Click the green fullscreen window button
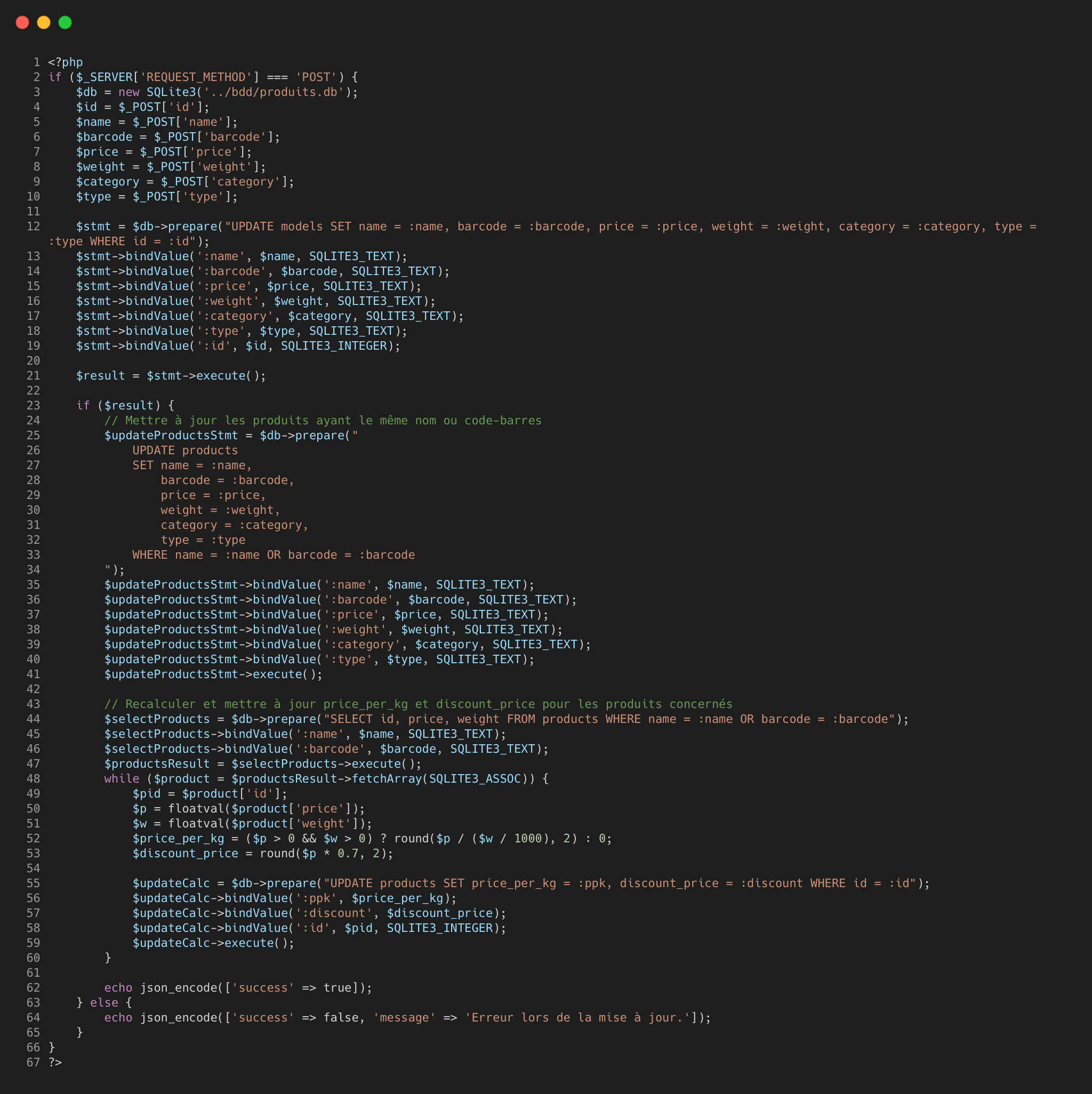Screen dimensions: 1092x1094 [x=65, y=22]
